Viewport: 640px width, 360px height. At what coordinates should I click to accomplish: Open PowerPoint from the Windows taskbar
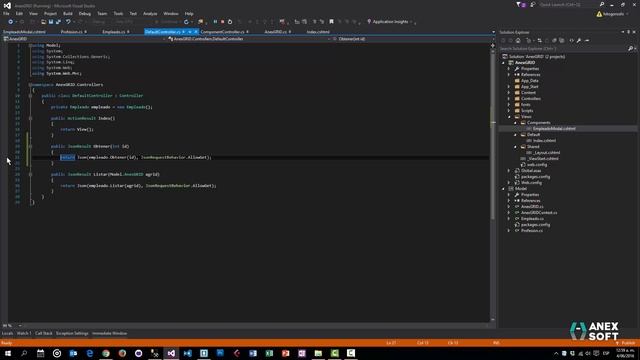click(285, 353)
